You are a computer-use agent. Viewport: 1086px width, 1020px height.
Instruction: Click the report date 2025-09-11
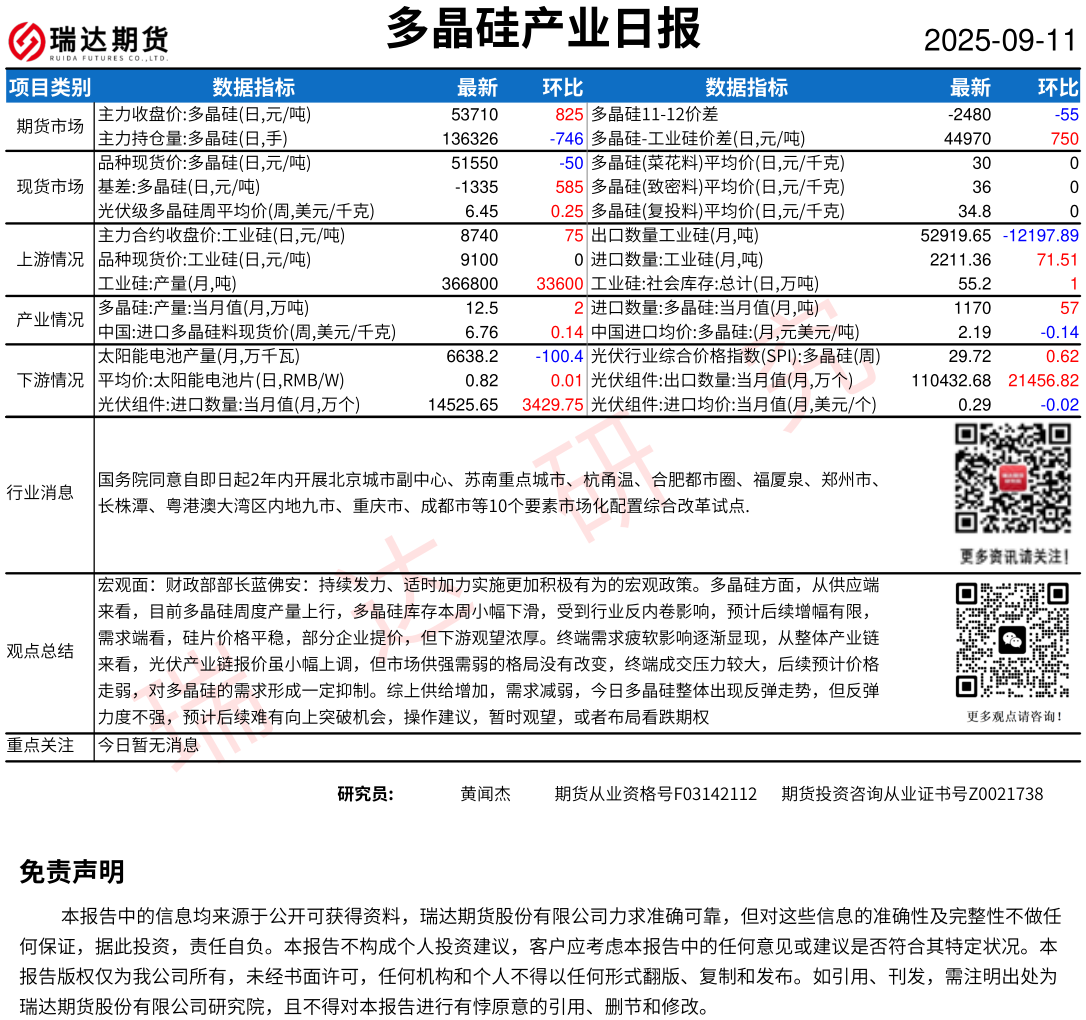[x=999, y=41]
